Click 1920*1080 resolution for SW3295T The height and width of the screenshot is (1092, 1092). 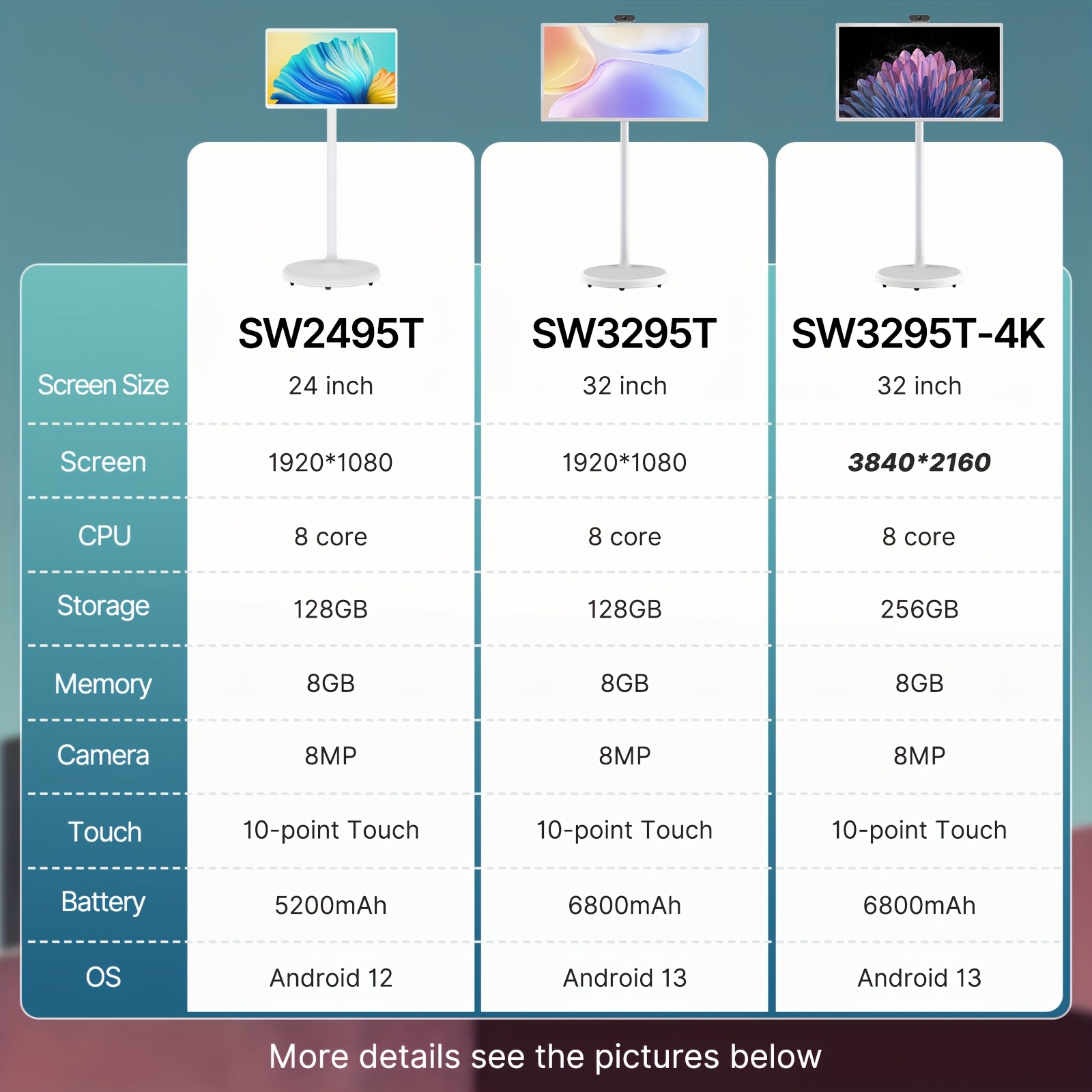(624, 463)
